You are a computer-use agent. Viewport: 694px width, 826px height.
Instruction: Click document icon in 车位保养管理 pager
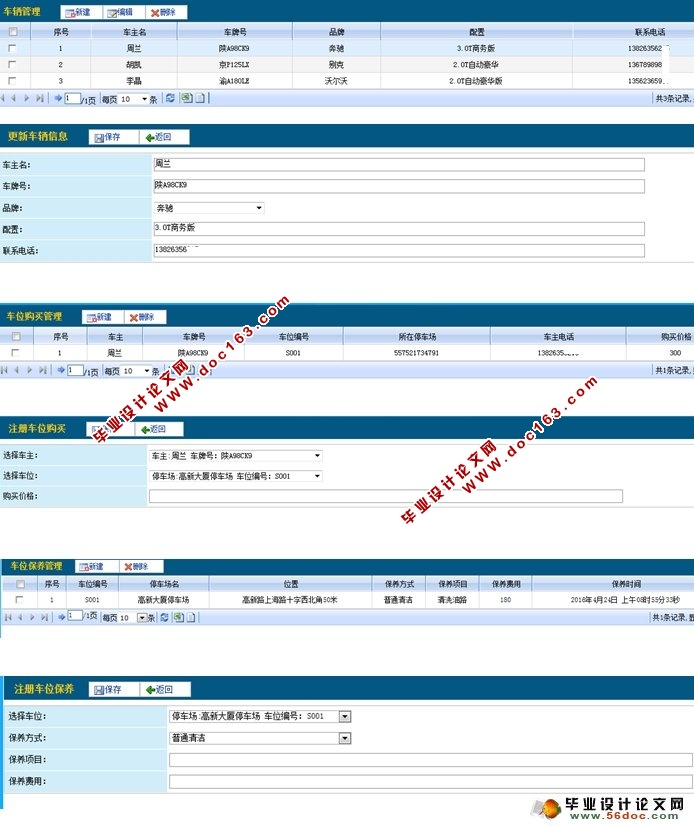point(191,617)
